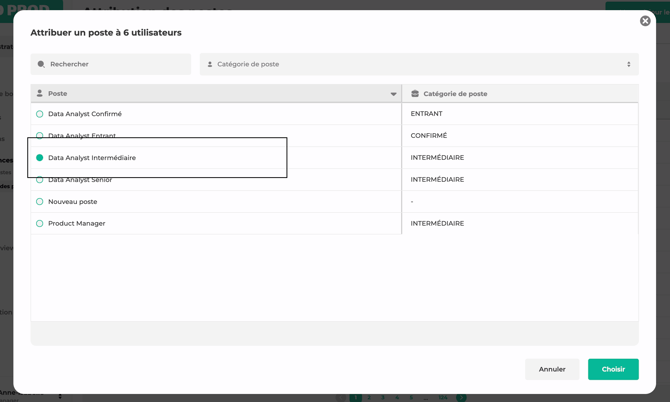Open the Catégorie de poste filter dropdown

(x=418, y=64)
